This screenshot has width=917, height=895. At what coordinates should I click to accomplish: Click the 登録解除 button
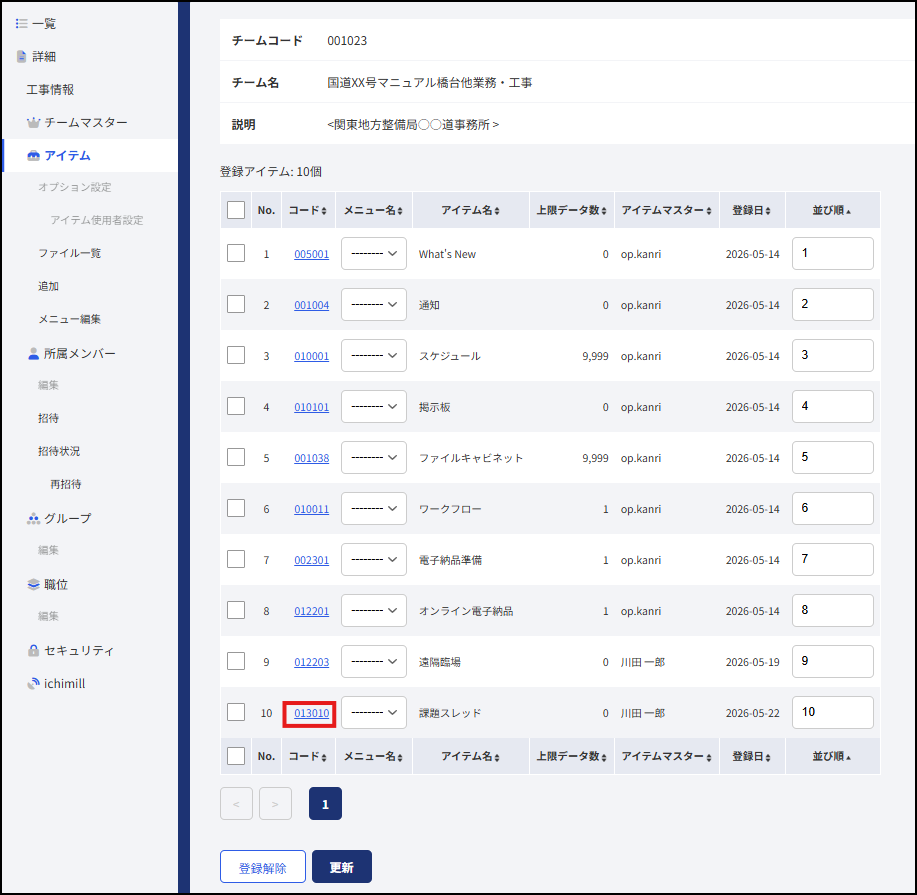pyautogui.click(x=263, y=867)
